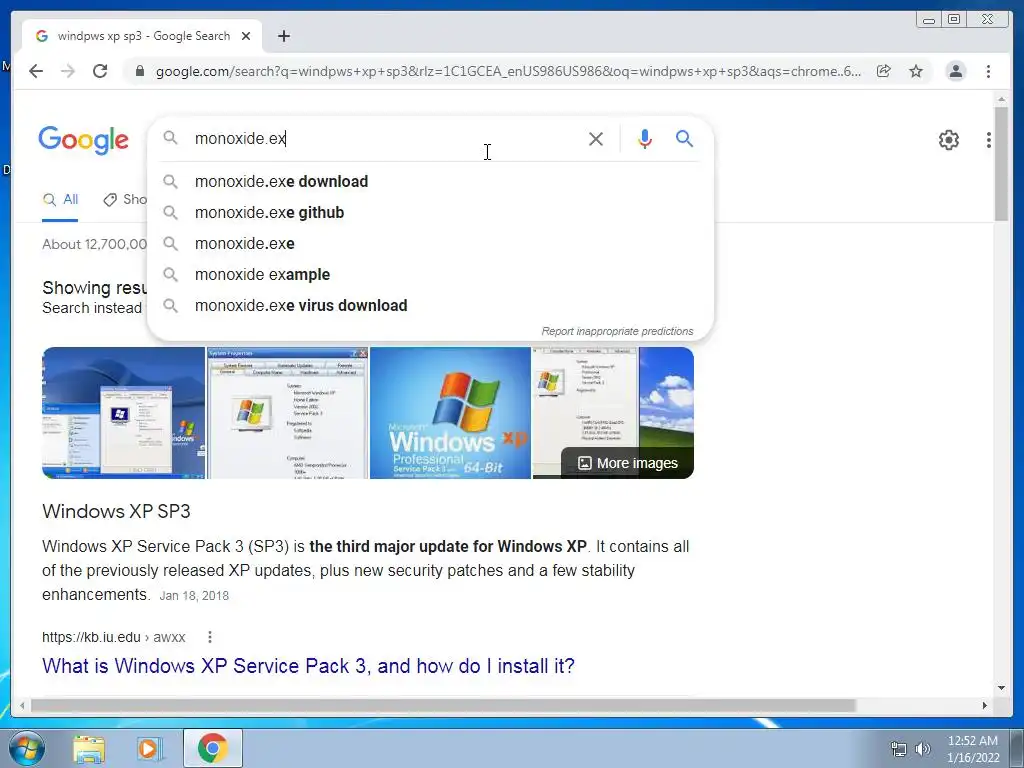Click 'About 12,700,00' results count

(x=95, y=244)
